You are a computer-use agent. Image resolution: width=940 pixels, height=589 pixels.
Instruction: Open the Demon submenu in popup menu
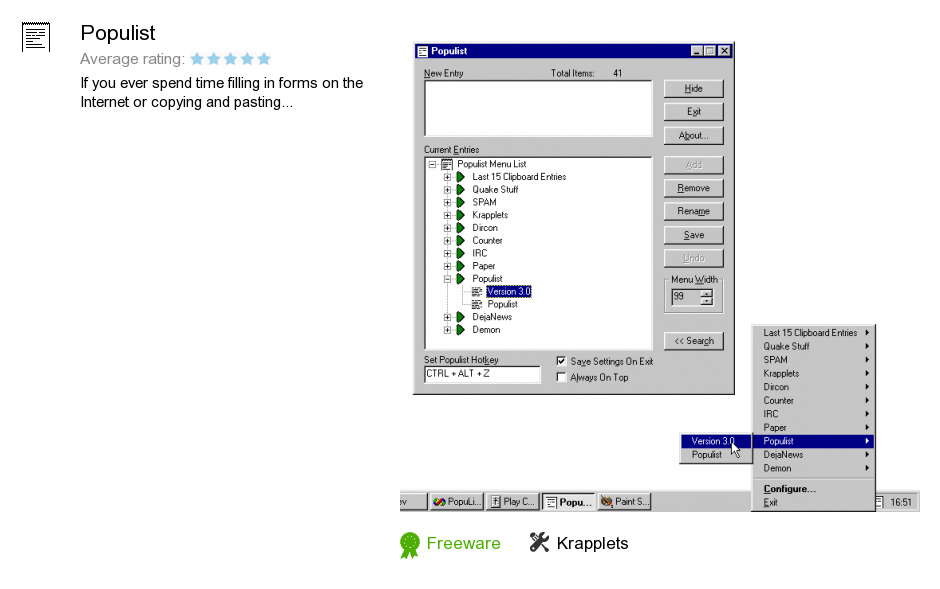pos(814,469)
